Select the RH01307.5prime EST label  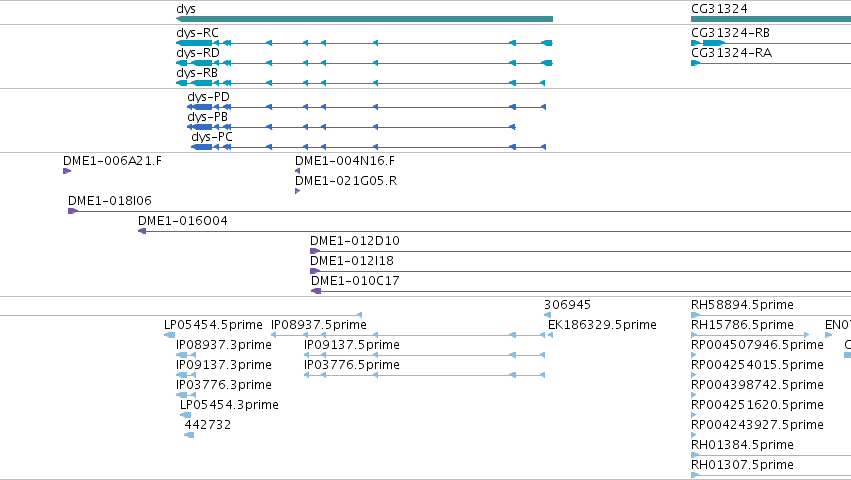pyautogui.click(x=742, y=465)
